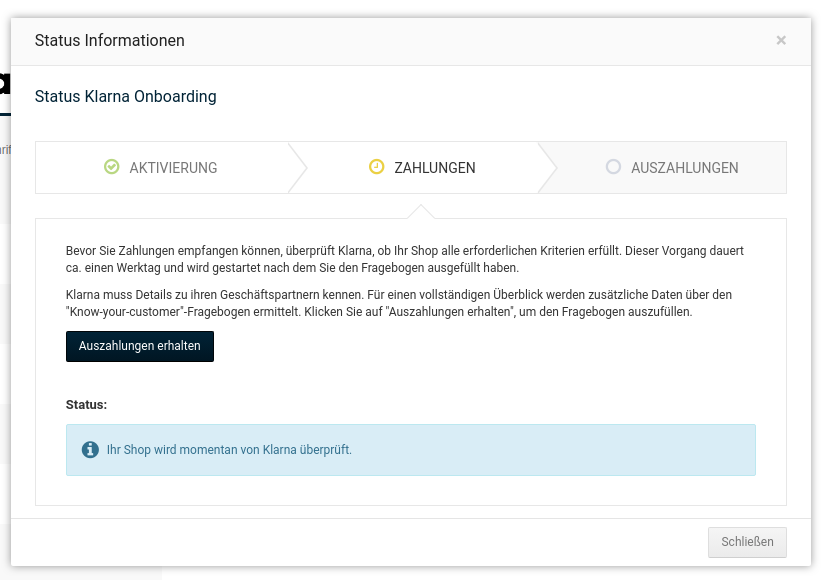Image resolution: width=833 pixels, height=580 pixels.
Task: Click the grey circle icon beside Auszahlungen
Action: (613, 167)
